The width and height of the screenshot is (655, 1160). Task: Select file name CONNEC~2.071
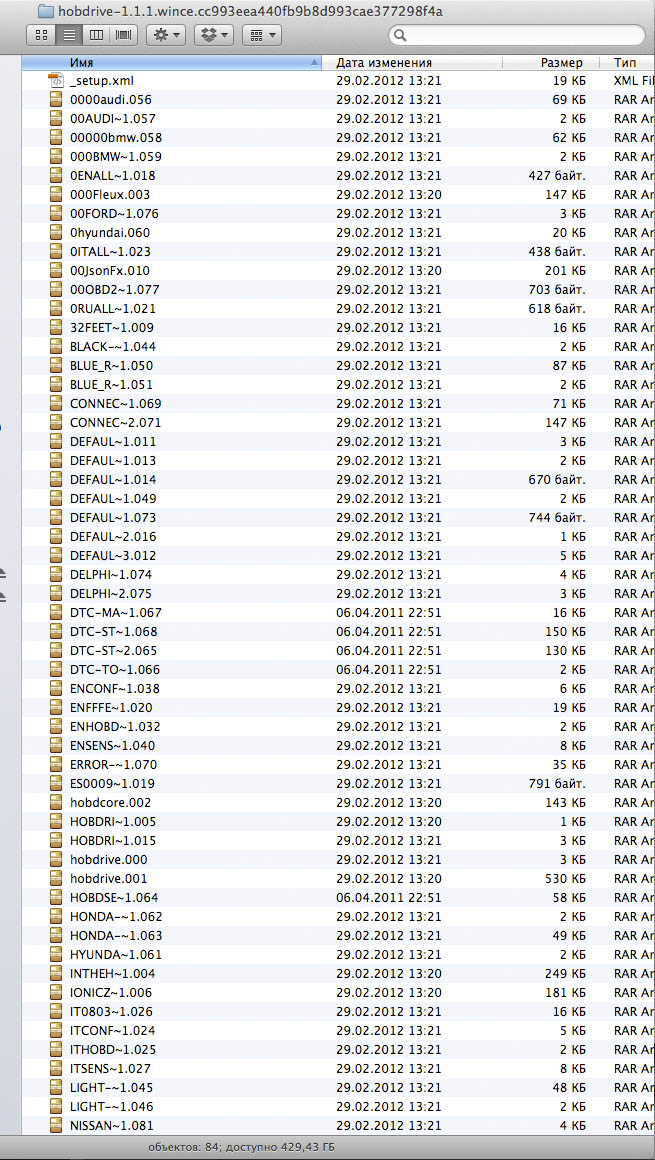tap(115, 422)
